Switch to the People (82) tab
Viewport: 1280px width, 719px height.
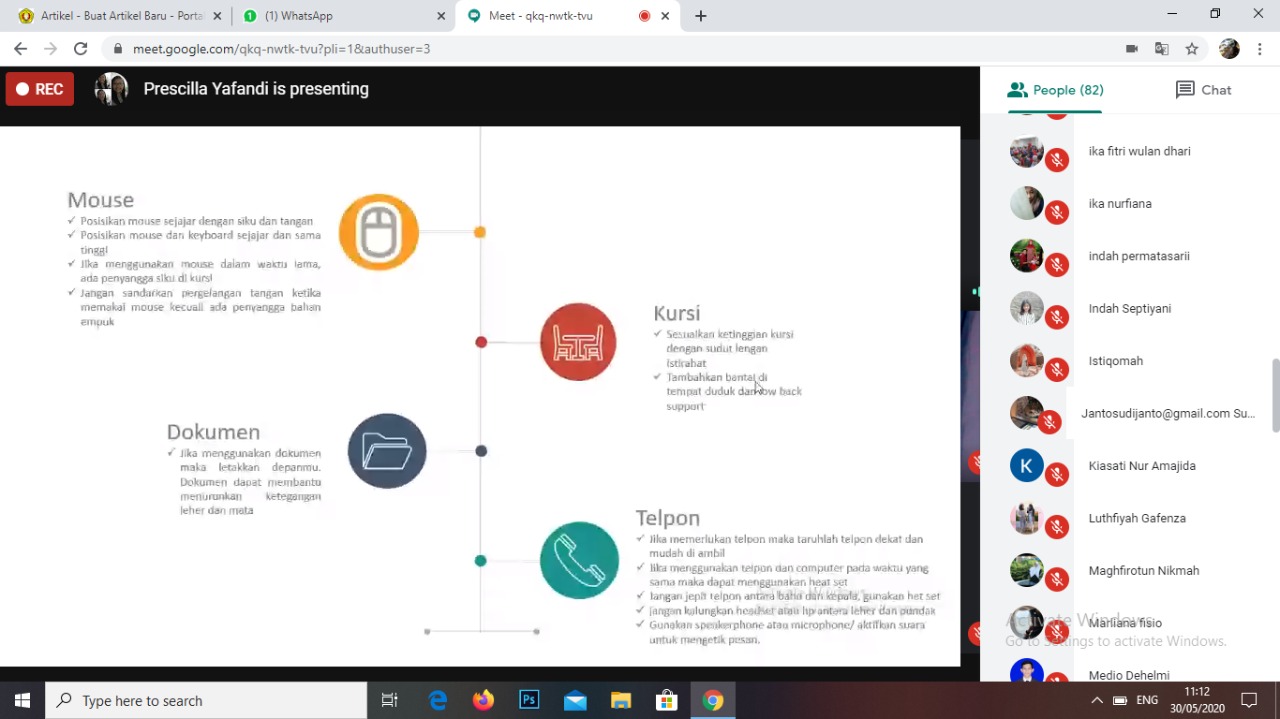tap(1055, 90)
